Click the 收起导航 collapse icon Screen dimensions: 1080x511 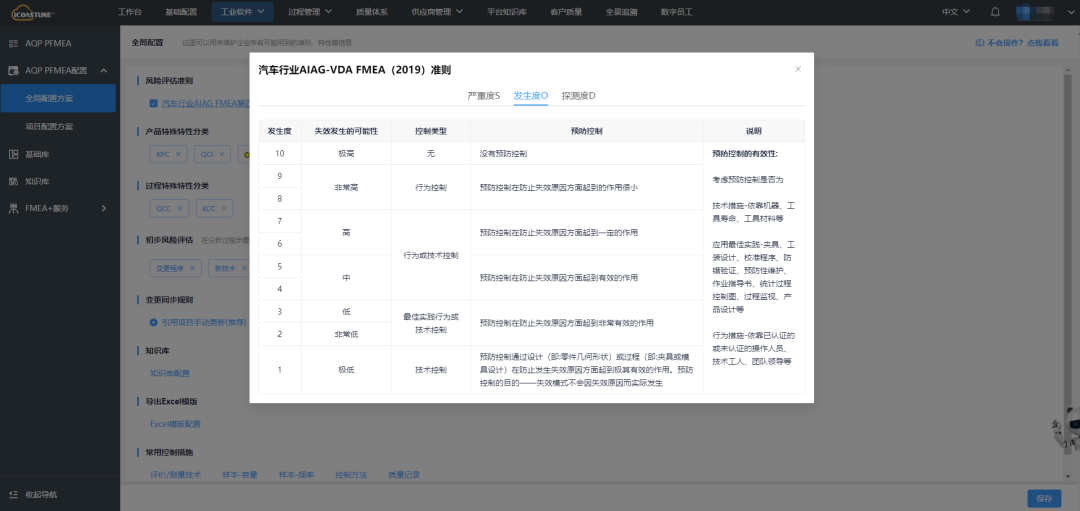click(13, 494)
